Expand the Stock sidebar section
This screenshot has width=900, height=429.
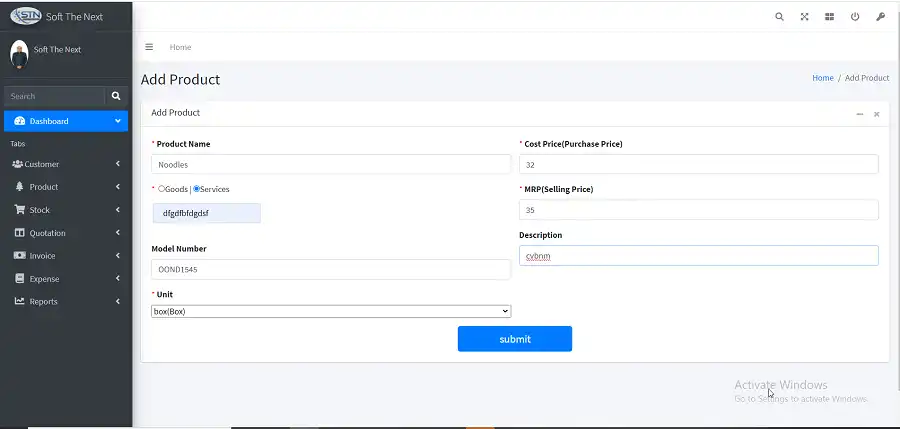point(65,210)
